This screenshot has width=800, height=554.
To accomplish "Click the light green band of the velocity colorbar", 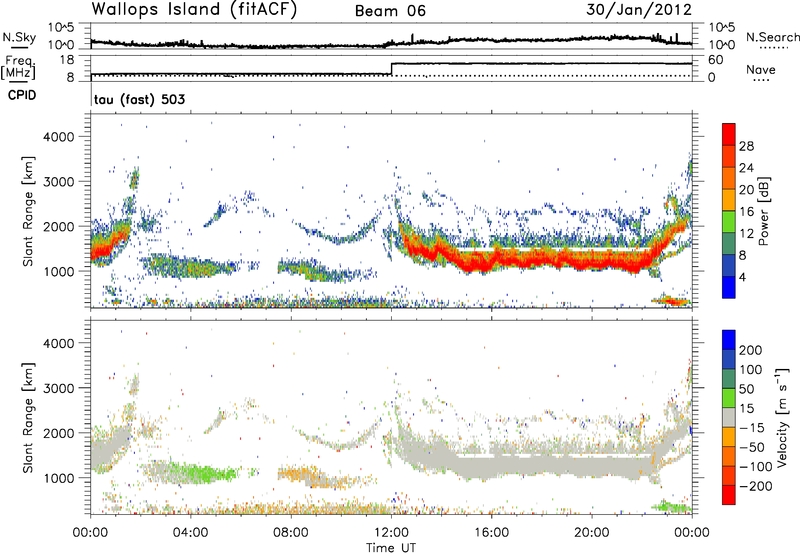I will [729, 398].
